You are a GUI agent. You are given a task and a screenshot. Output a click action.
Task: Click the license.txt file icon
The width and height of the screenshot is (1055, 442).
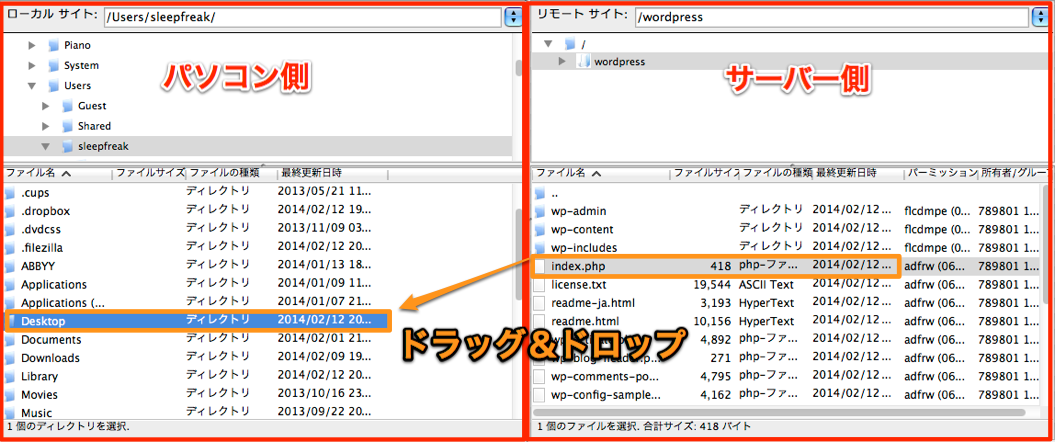pyautogui.click(x=540, y=285)
